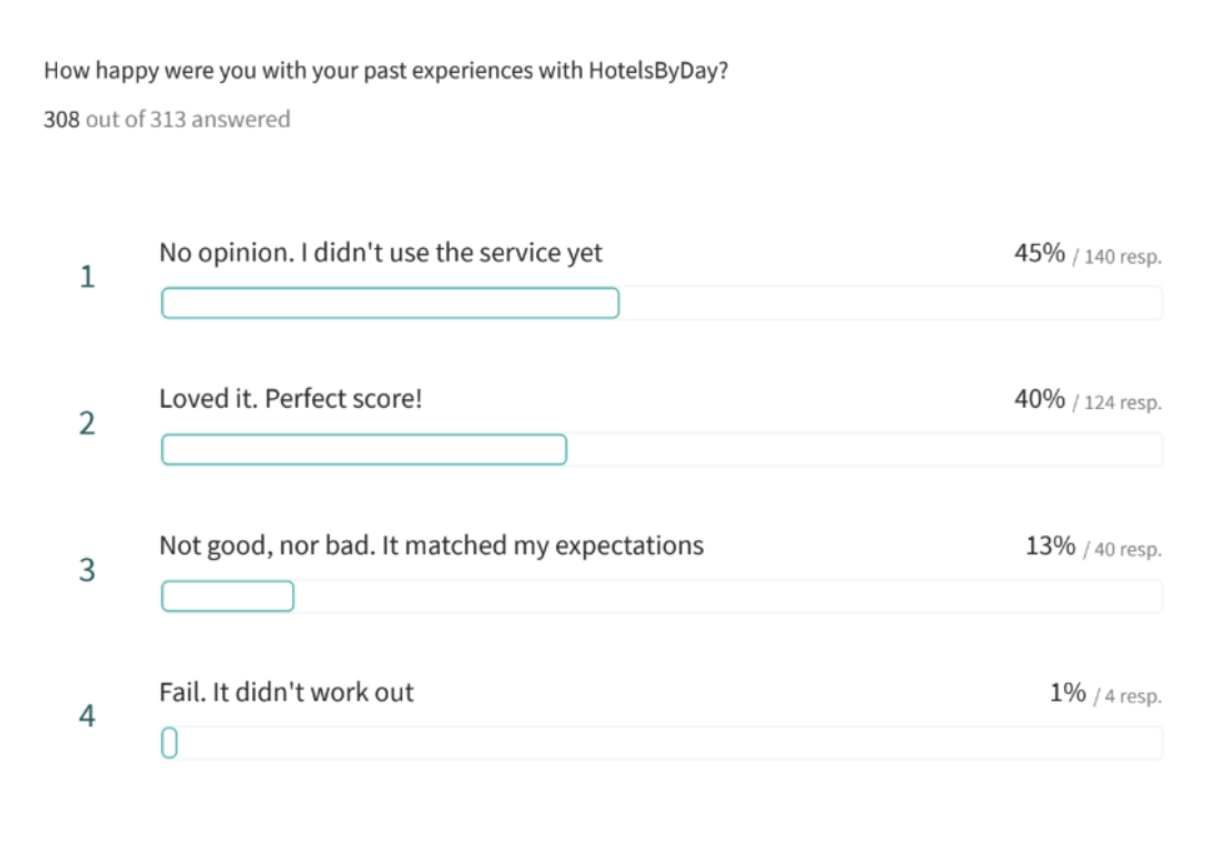Select rank number 4 in the list
Viewport: 1222px width, 858px height.
click(87, 717)
